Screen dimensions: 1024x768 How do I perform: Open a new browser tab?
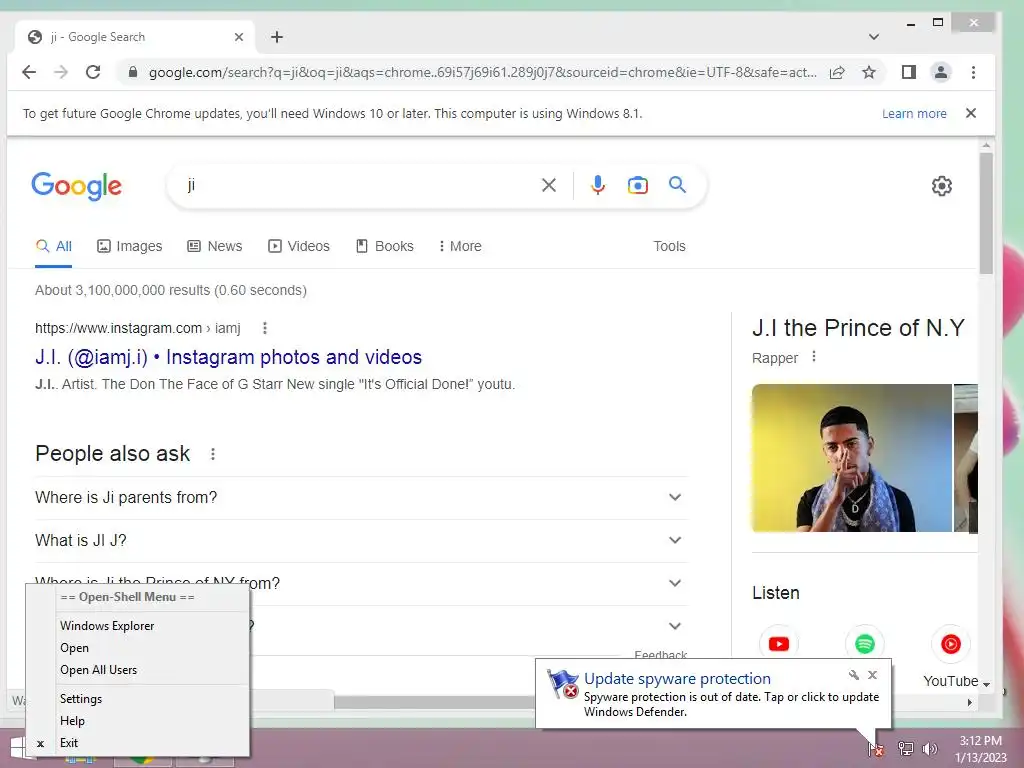[277, 37]
